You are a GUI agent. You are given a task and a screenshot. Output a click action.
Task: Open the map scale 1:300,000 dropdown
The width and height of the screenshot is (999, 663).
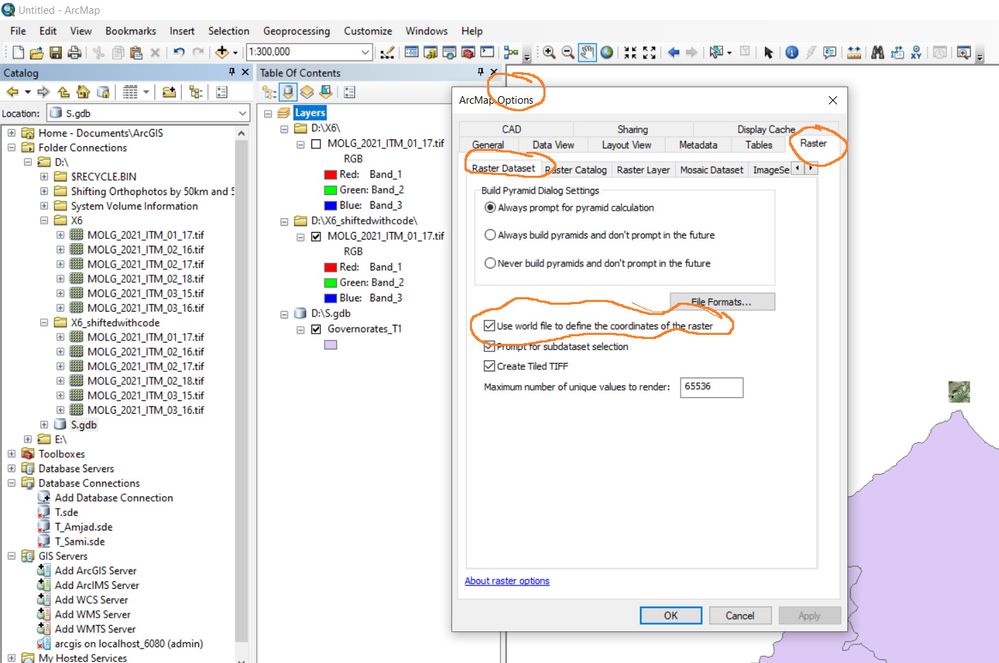pos(365,52)
